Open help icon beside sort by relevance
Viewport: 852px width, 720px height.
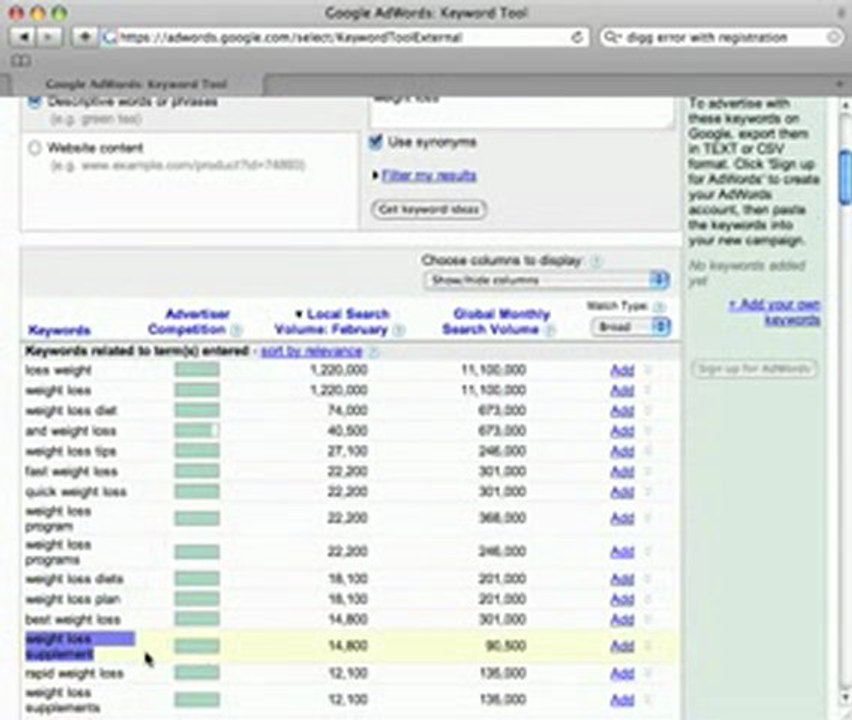(x=374, y=352)
